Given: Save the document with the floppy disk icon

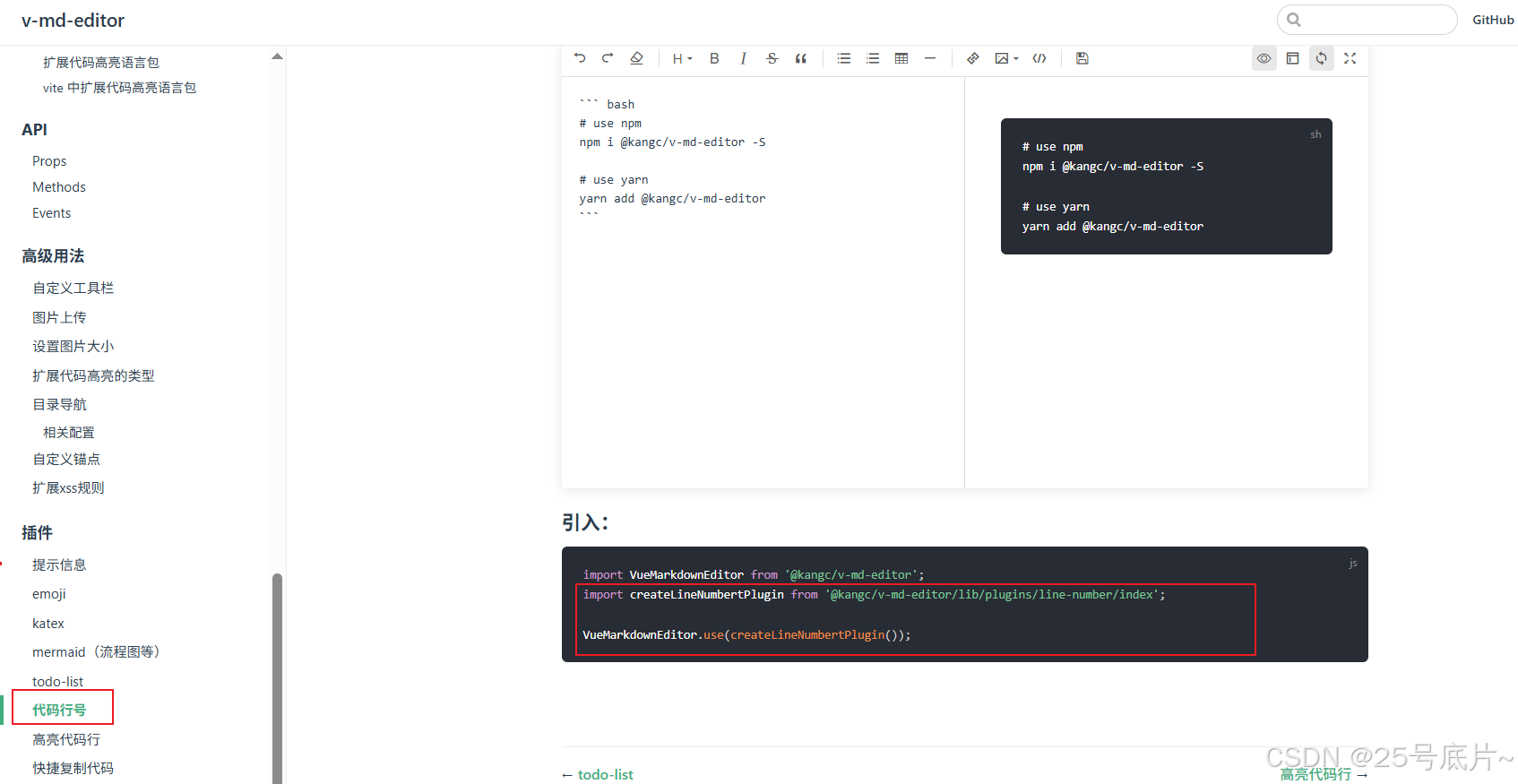Looking at the screenshot, I should [x=1082, y=58].
